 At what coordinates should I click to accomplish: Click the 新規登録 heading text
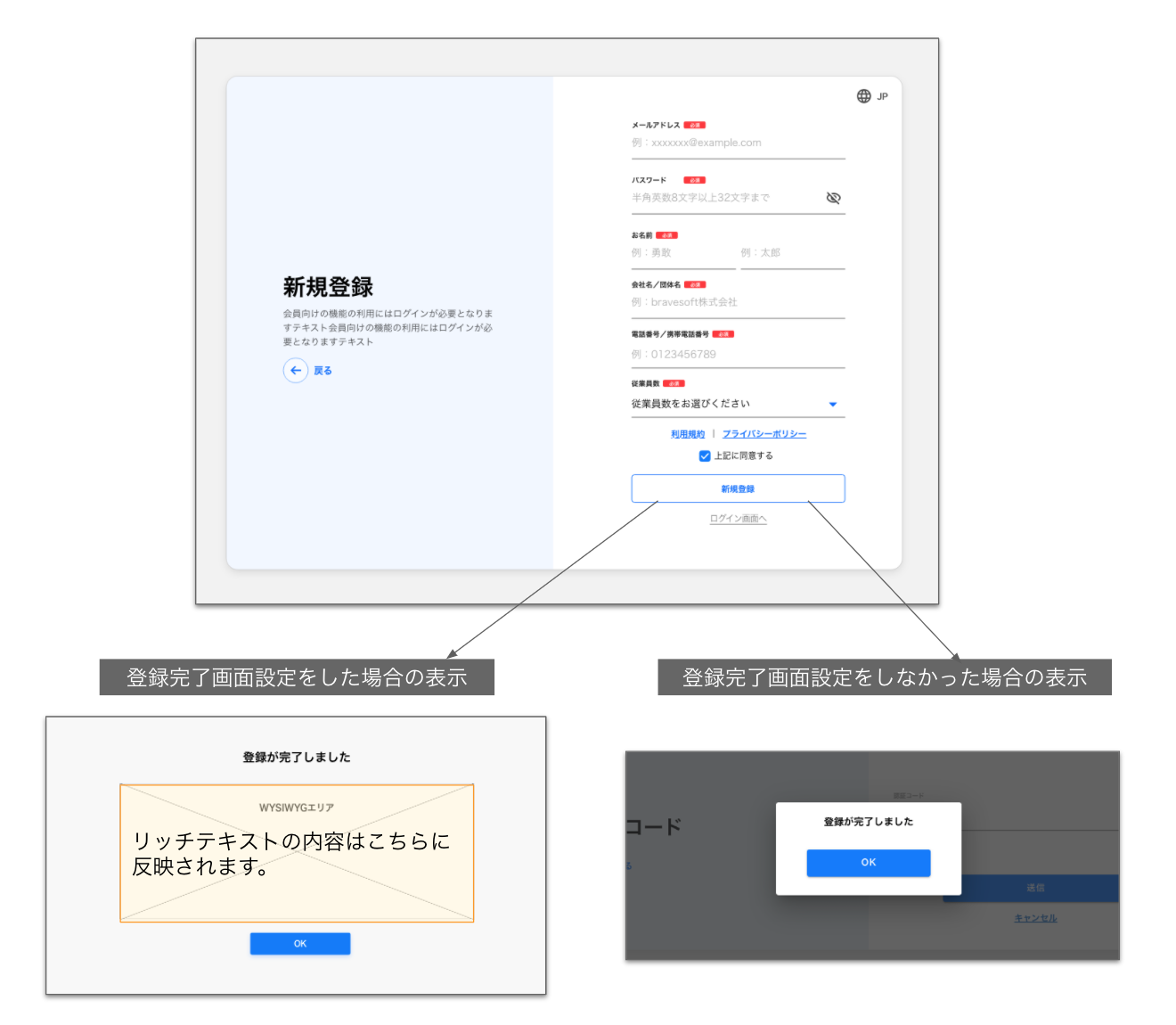click(328, 287)
